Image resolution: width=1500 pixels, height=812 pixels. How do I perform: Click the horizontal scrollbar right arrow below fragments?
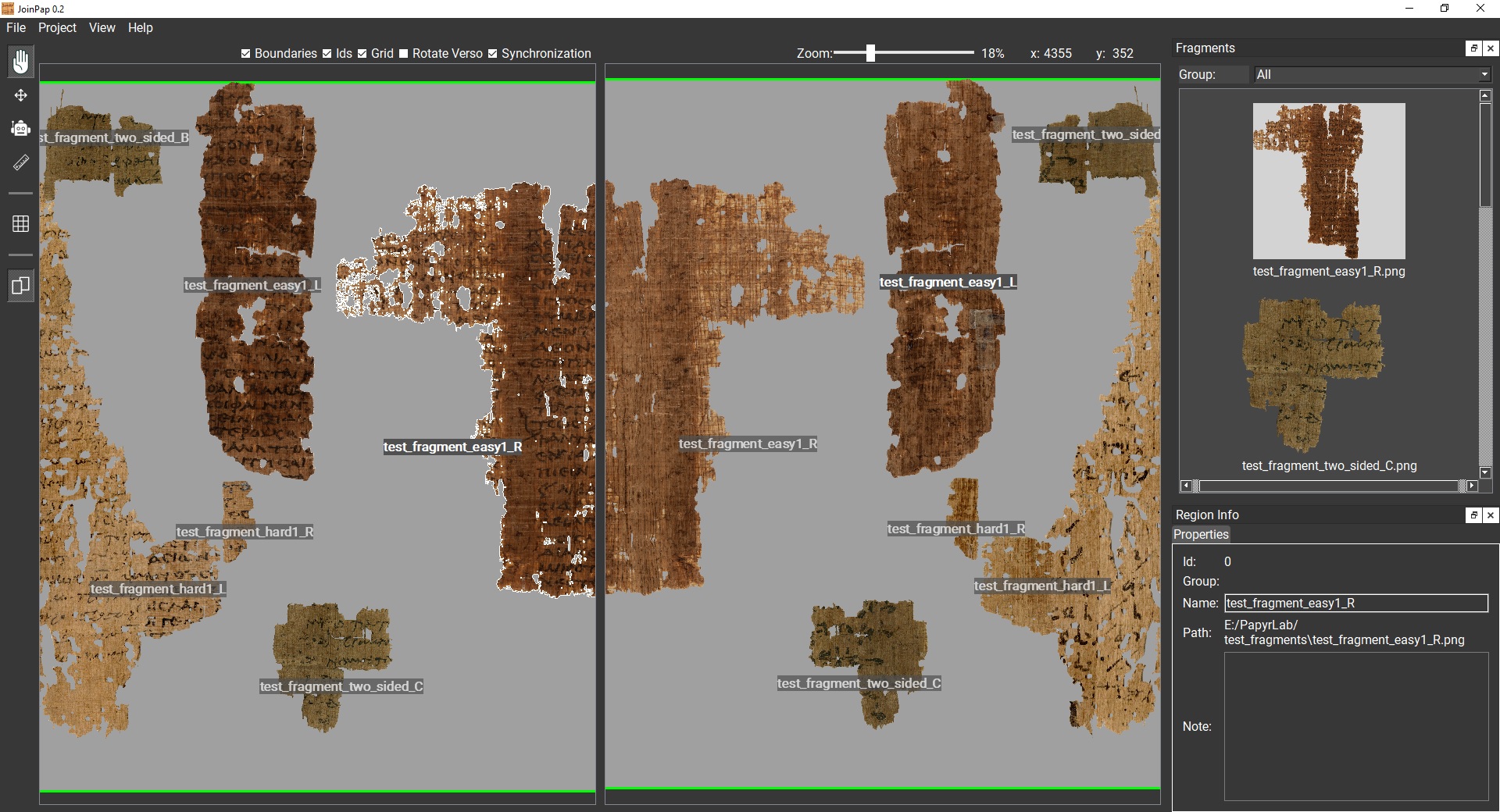pyautogui.click(x=1472, y=485)
